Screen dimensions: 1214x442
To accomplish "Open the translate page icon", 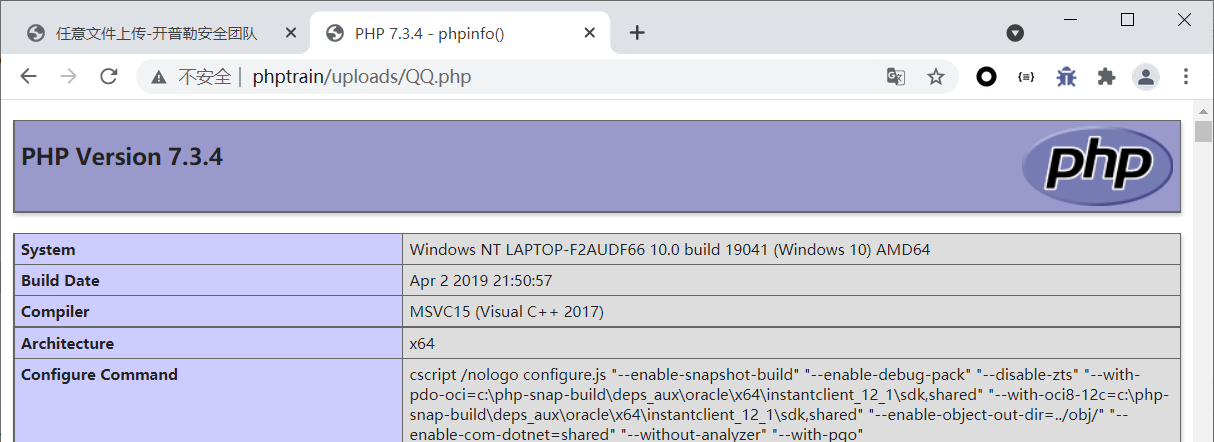I will click(x=896, y=77).
